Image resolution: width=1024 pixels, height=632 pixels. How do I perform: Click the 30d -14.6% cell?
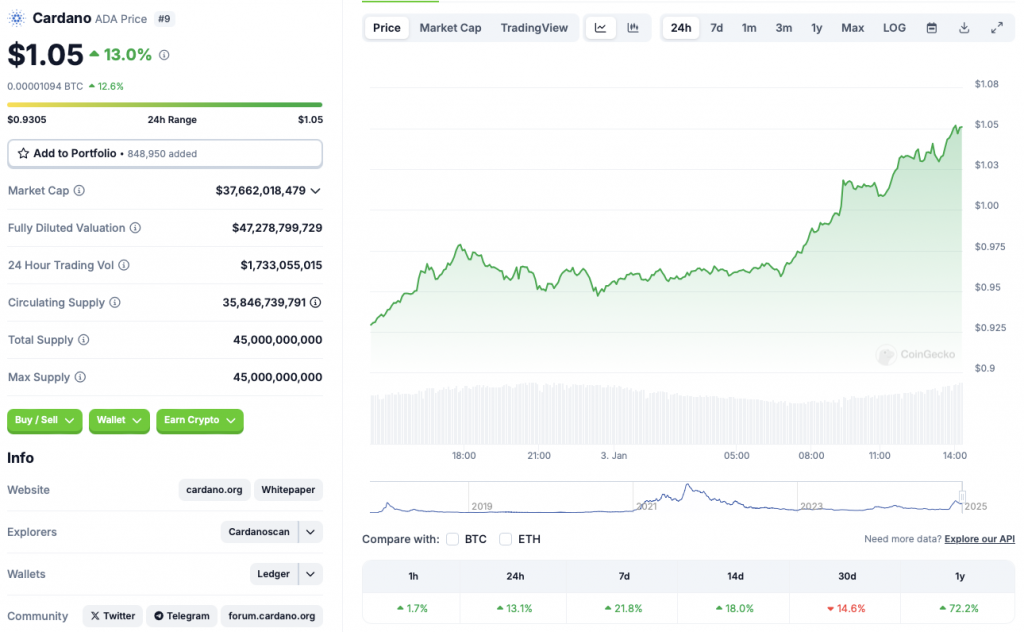846,608
